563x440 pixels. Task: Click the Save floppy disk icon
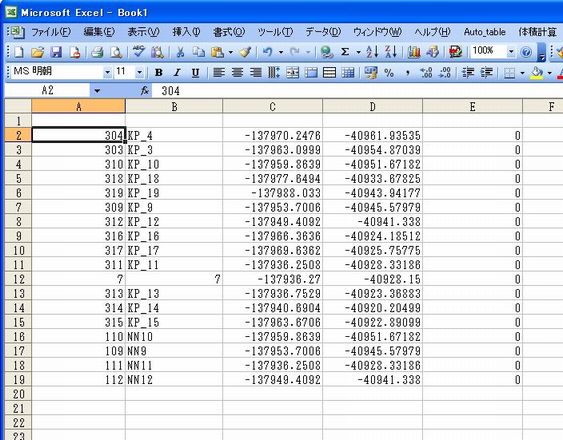pos(56,52)
